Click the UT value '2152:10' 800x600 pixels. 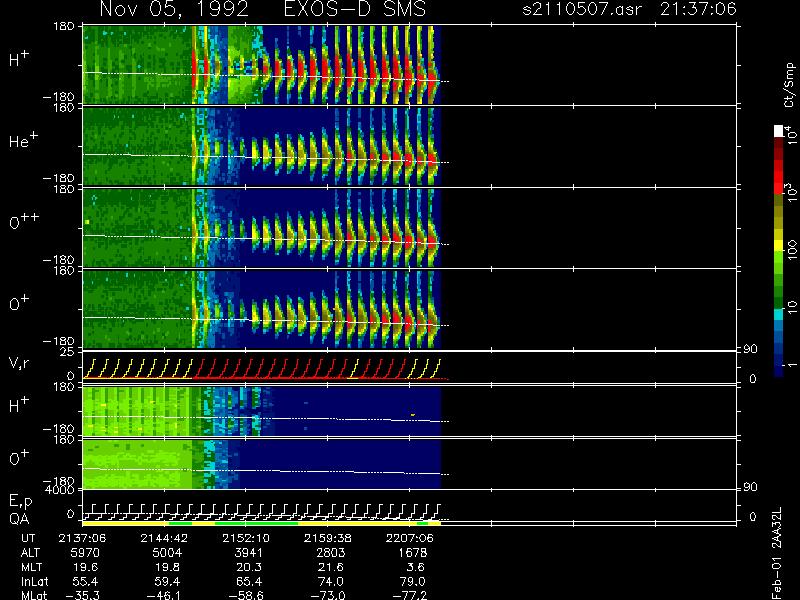tap(246, 538)
